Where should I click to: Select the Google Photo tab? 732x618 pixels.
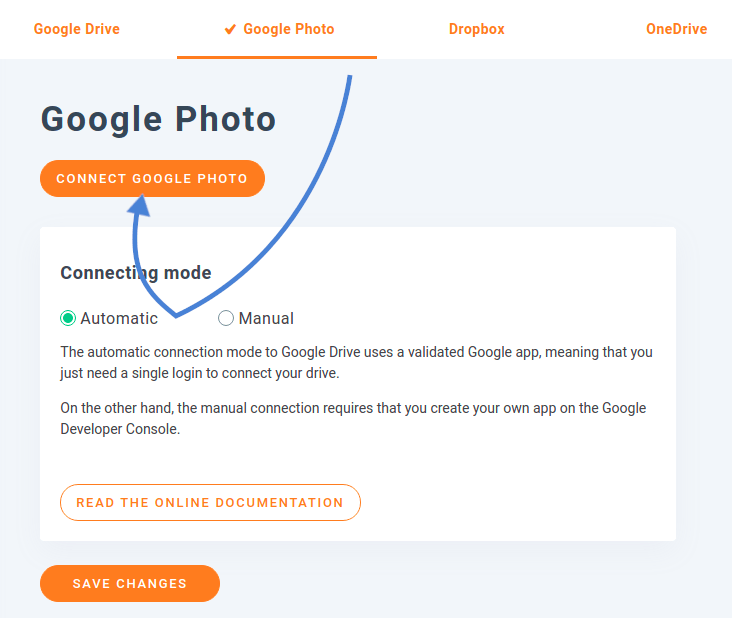288,29
